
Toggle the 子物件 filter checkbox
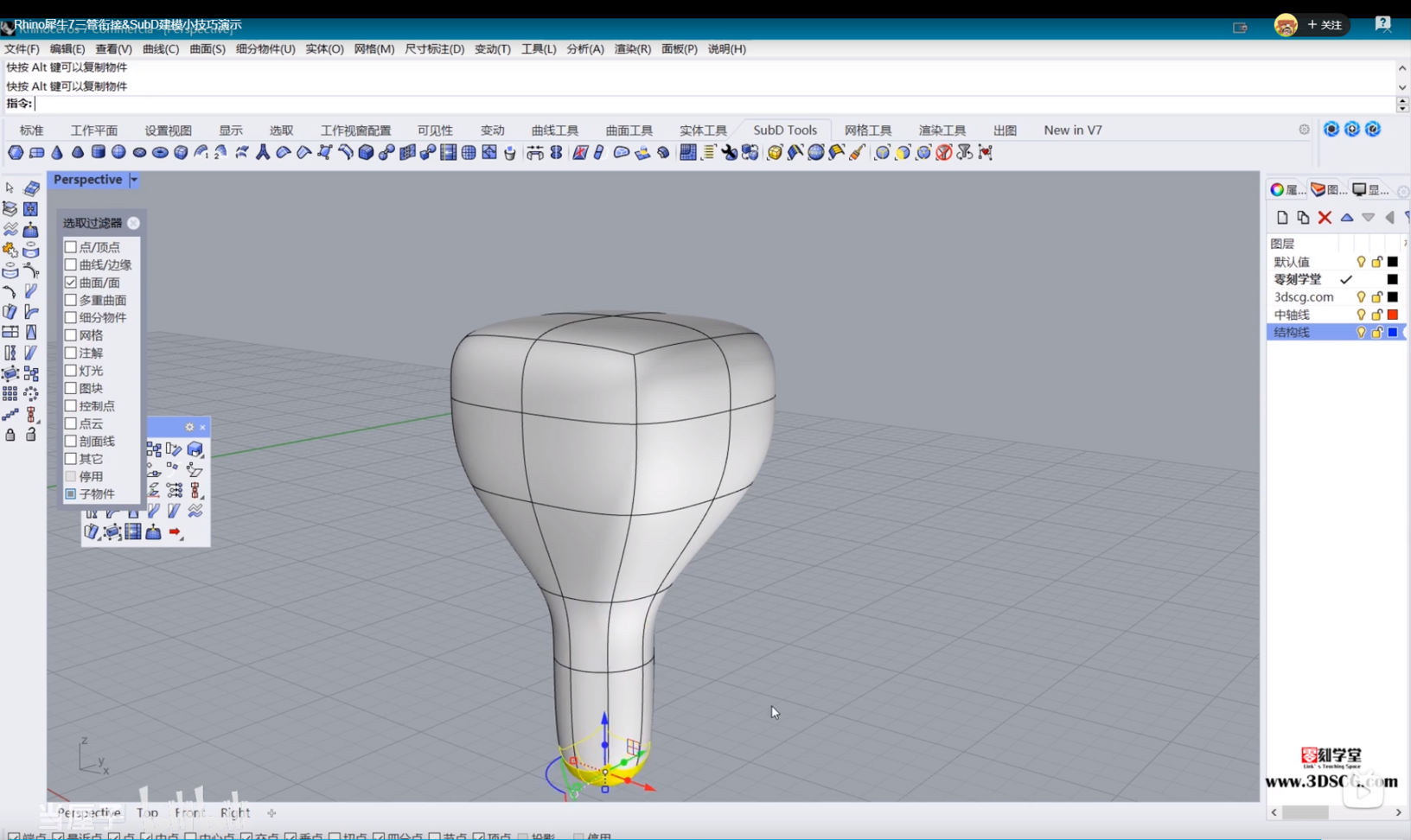pos(71,493)
